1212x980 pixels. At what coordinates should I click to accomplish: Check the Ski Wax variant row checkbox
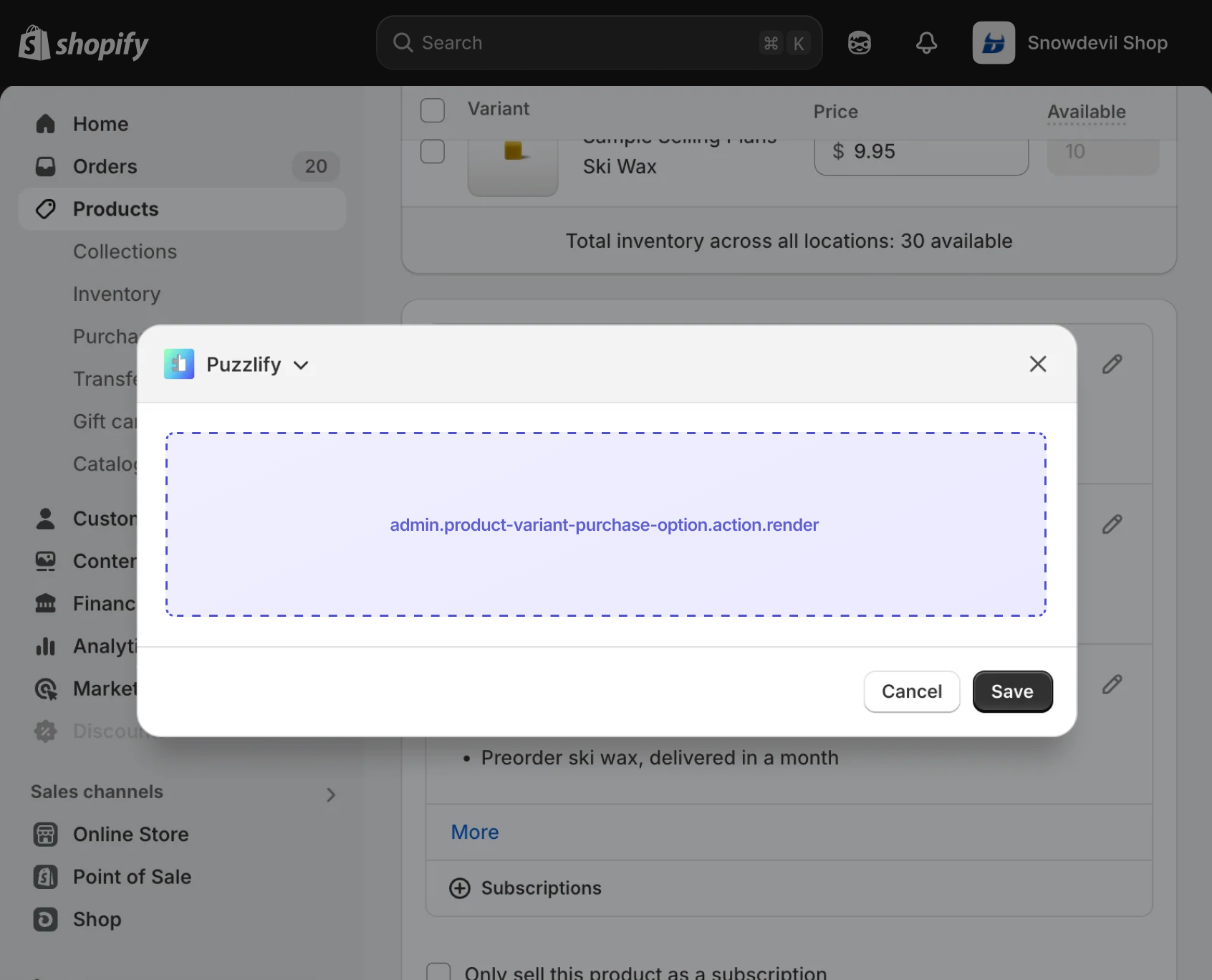pos(433,151)
